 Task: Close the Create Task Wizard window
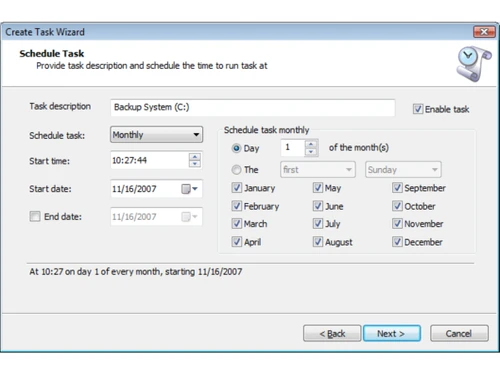click(484, 32)
